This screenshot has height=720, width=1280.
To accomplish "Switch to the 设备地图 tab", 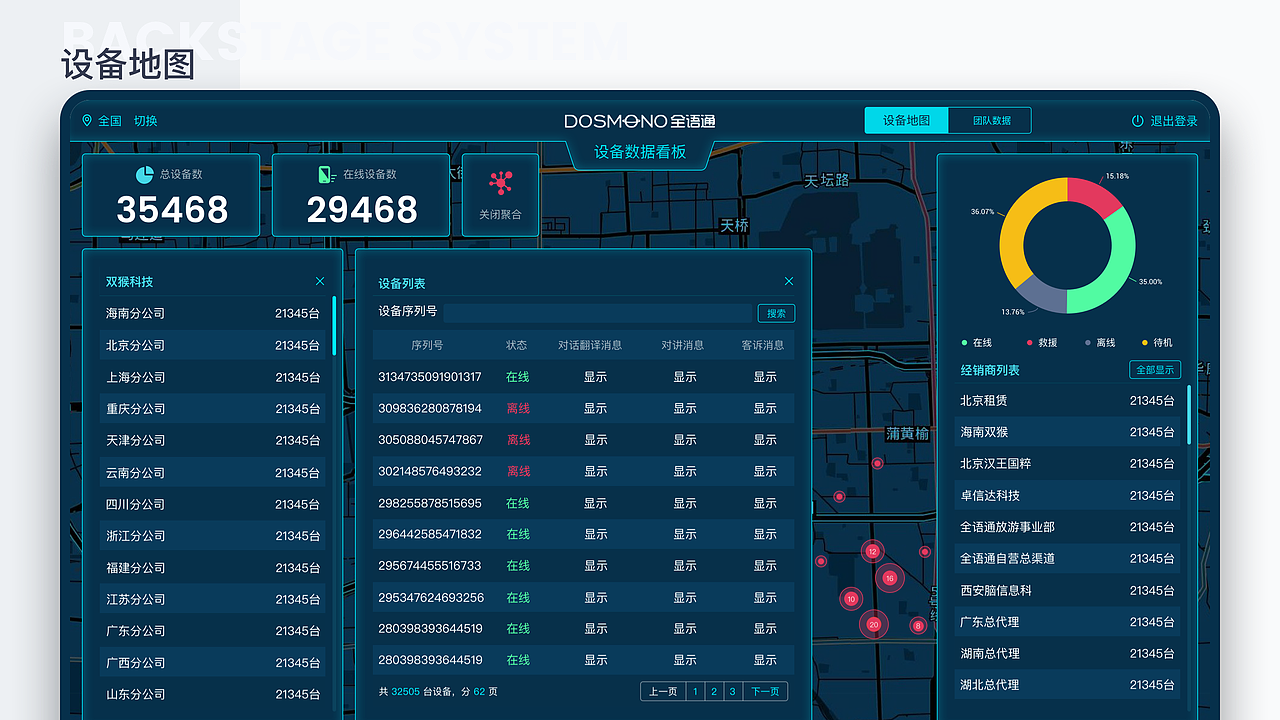I will click(906, 121).
